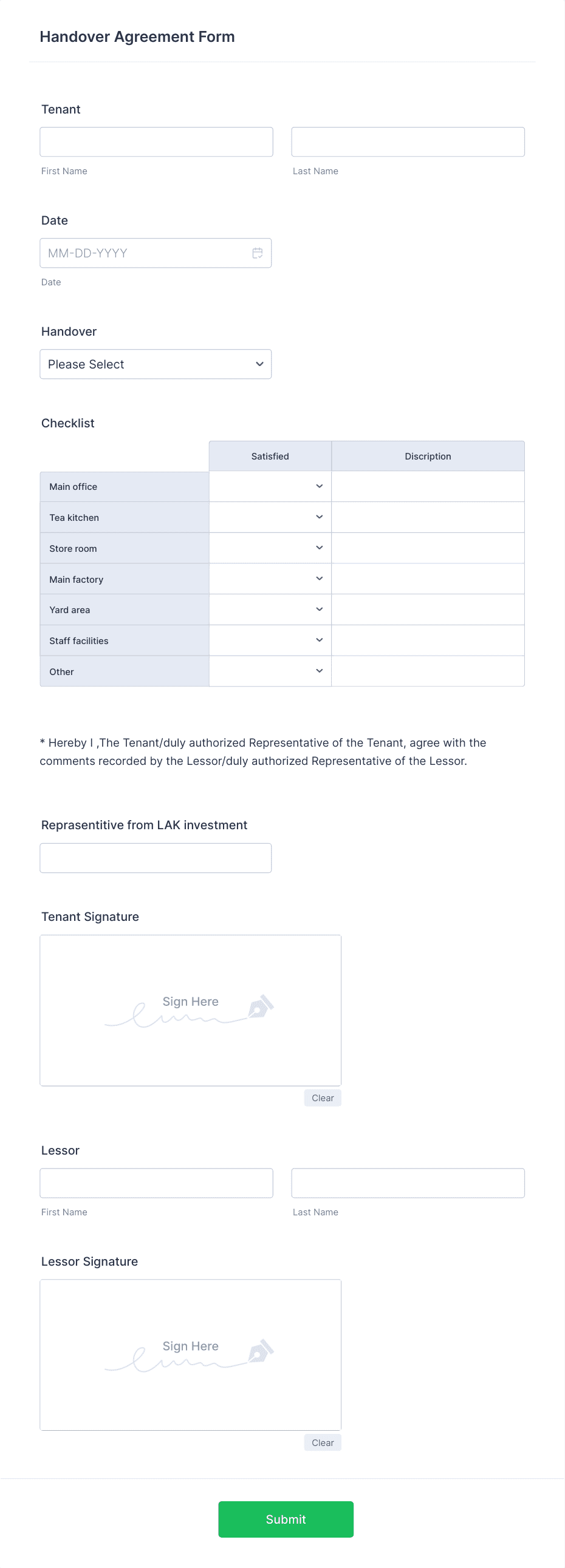
Task: Clear the Tenant Signature
Action: click(x=323, y=1098)
